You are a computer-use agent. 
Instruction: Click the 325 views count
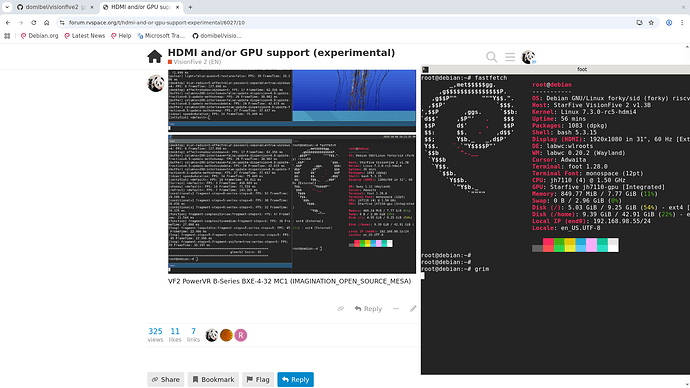click(x=155, y=334)
